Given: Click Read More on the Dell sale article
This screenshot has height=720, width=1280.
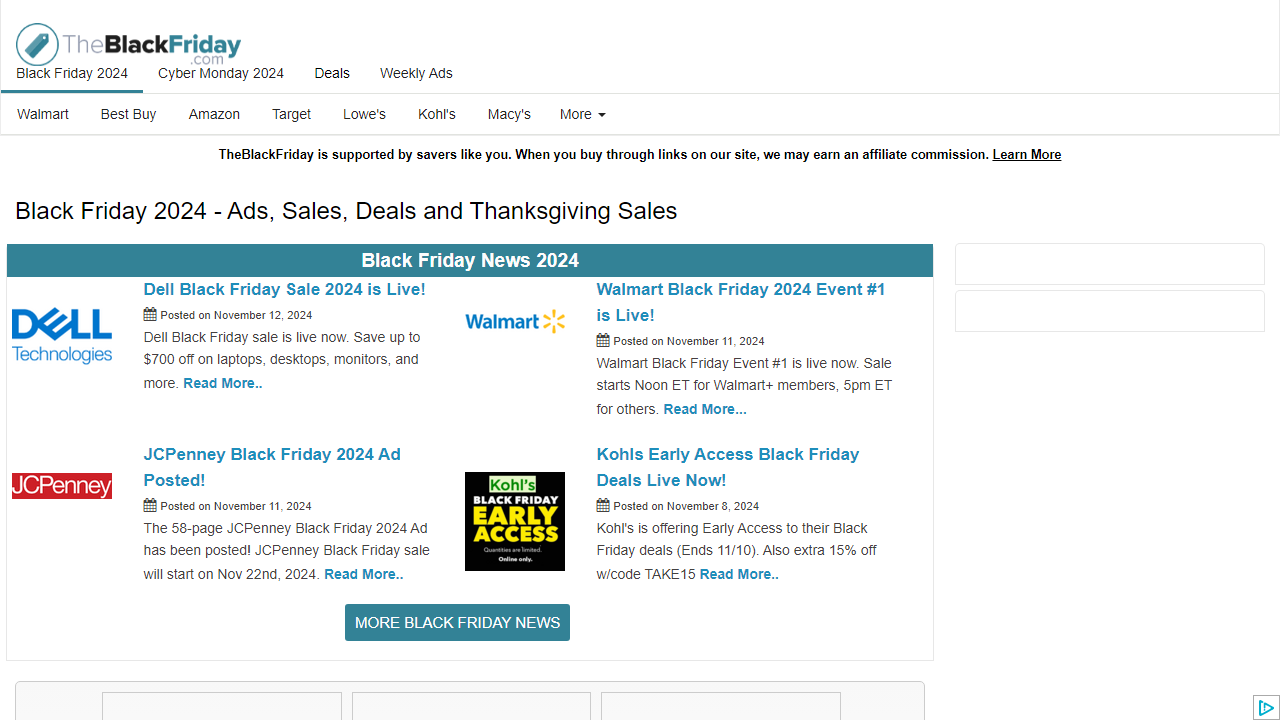Looking at the screenshot, I should click(222, 383).
